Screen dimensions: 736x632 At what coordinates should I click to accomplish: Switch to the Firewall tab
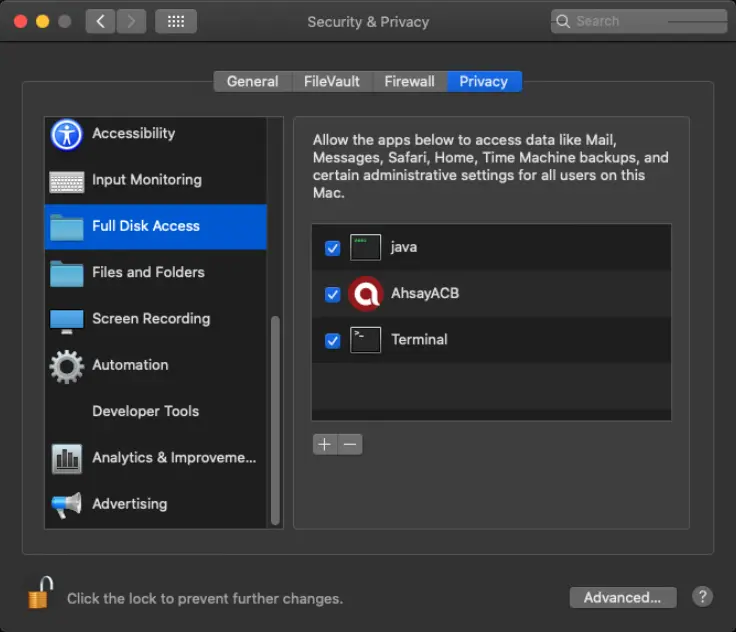409,82
